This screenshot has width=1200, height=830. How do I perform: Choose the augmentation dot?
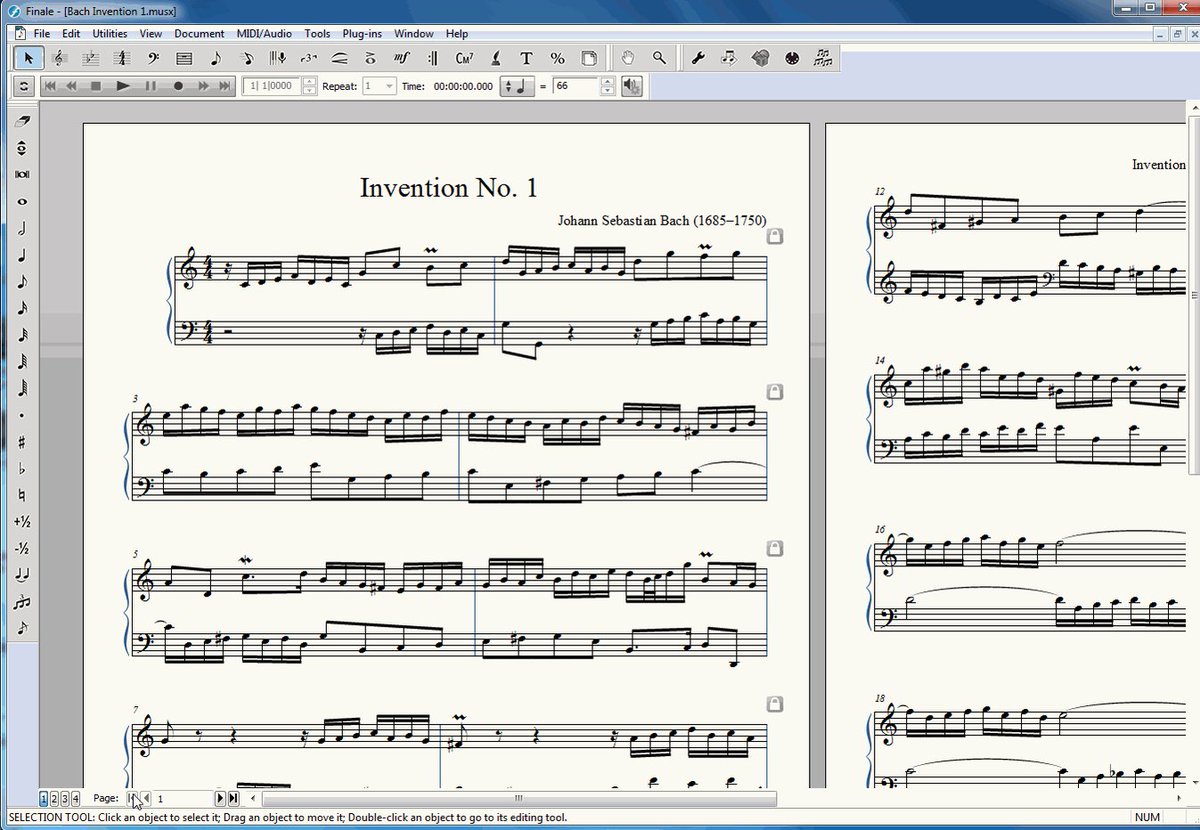[22, 415]
